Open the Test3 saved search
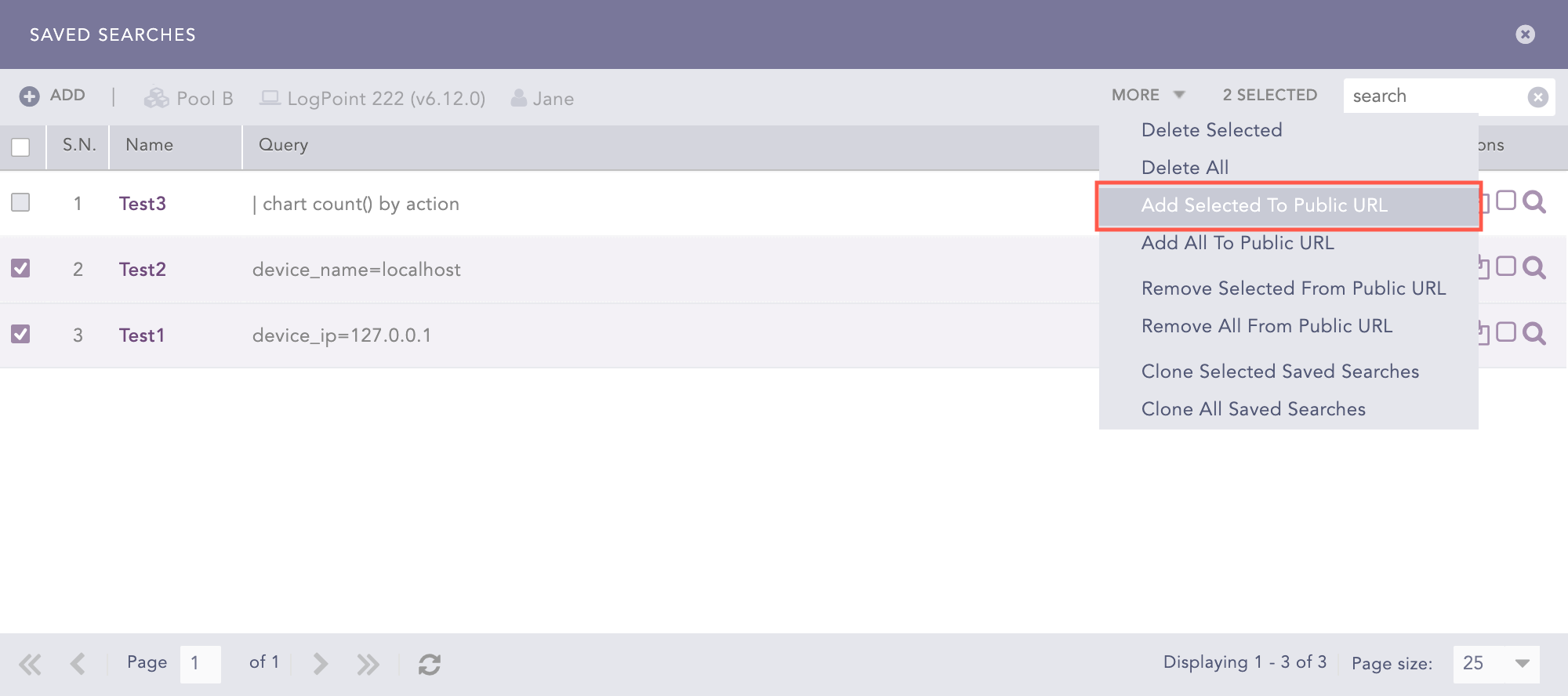This screenshot has height=696, width=1568. 143,204
